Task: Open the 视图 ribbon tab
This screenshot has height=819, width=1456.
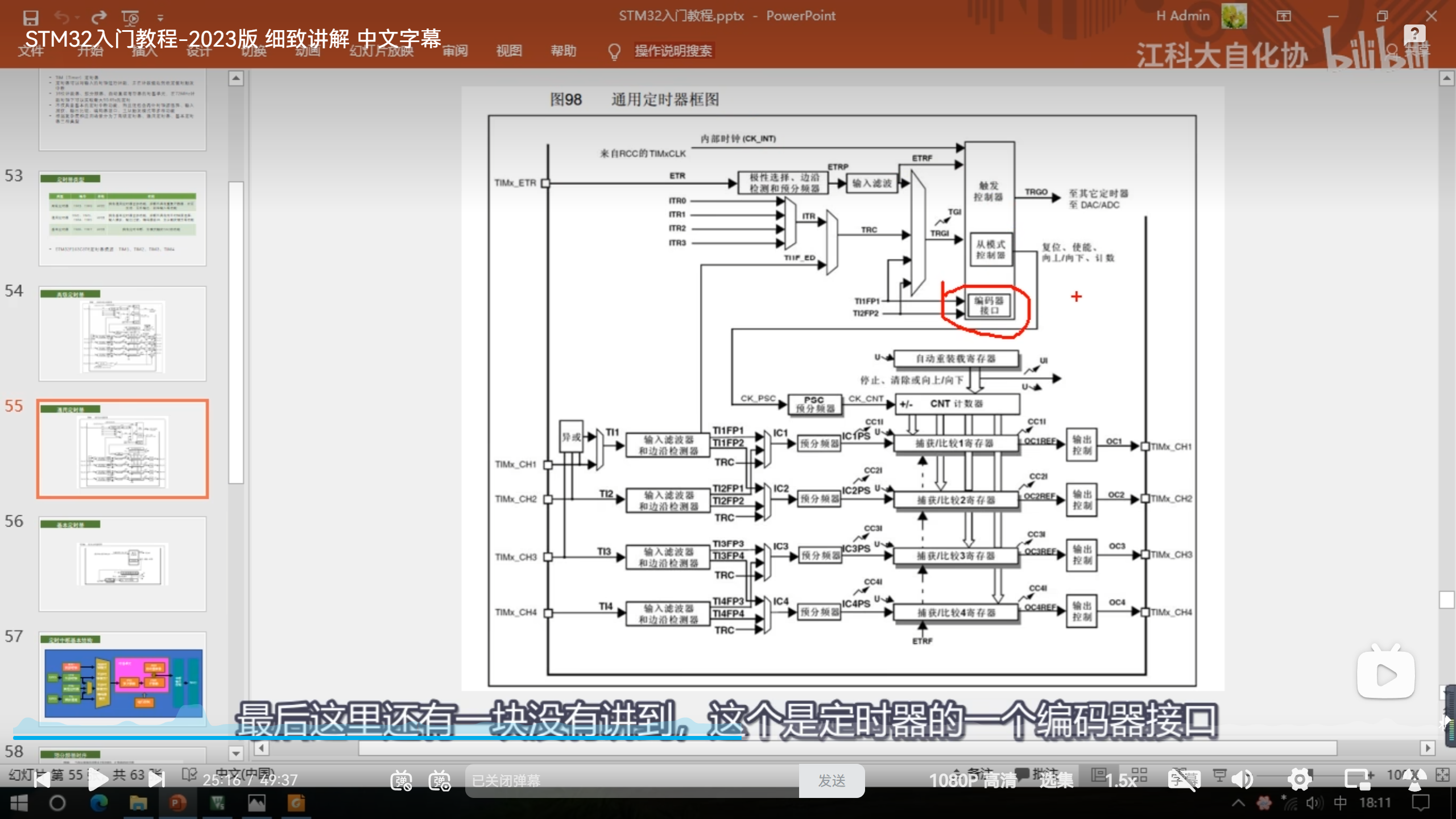Action: [508, 51]
